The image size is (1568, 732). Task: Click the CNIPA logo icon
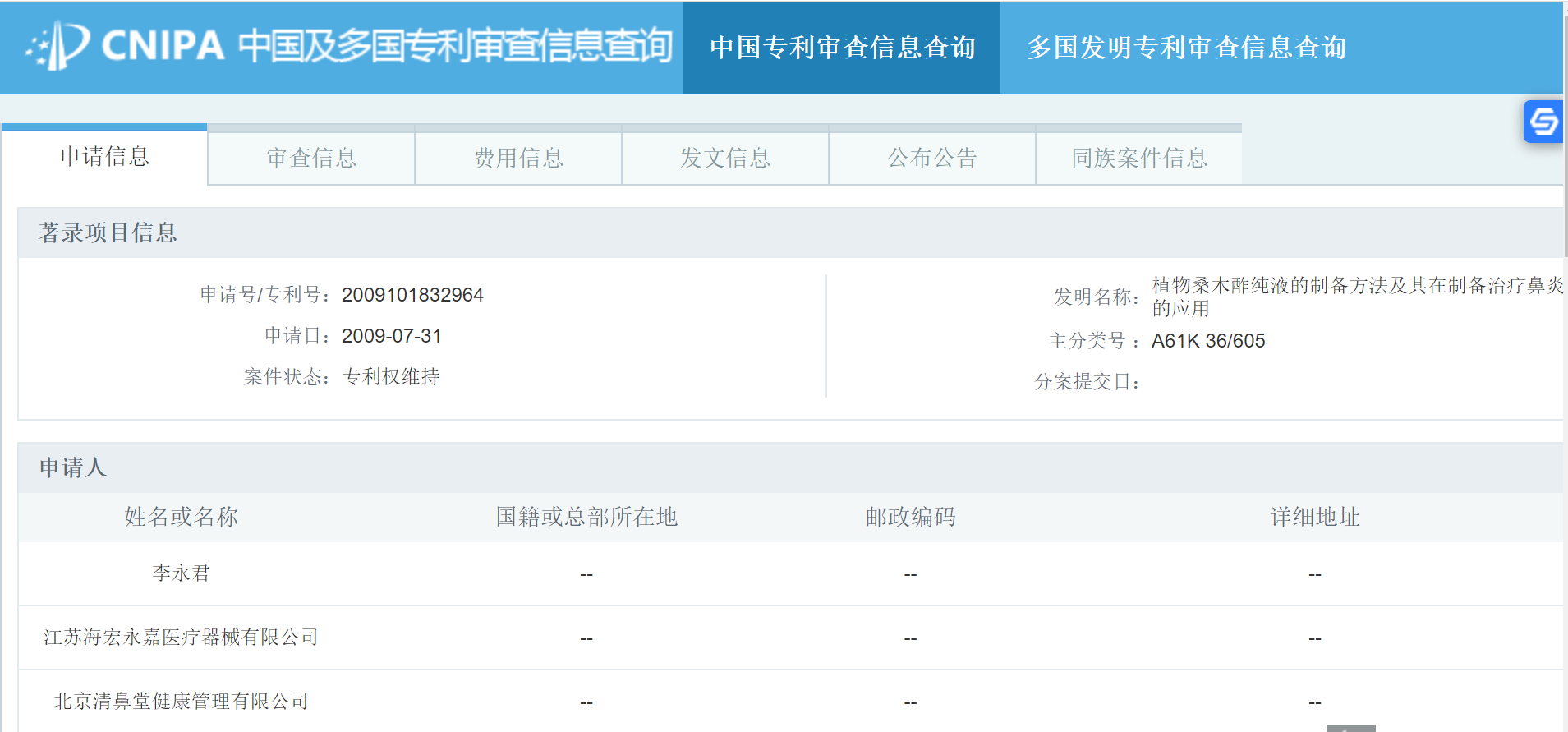point(57,46)
